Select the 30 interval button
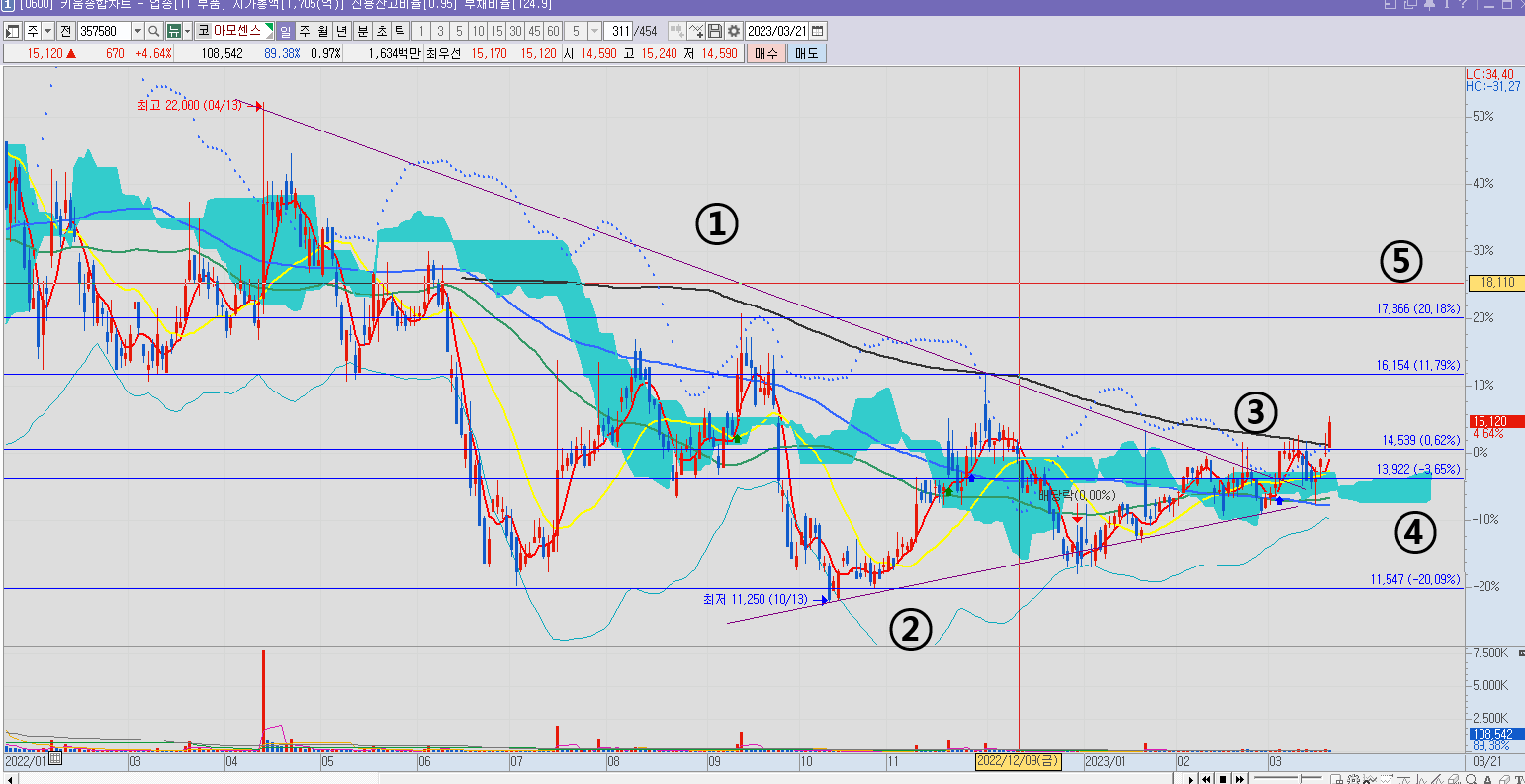 click(x=515, y=31)
